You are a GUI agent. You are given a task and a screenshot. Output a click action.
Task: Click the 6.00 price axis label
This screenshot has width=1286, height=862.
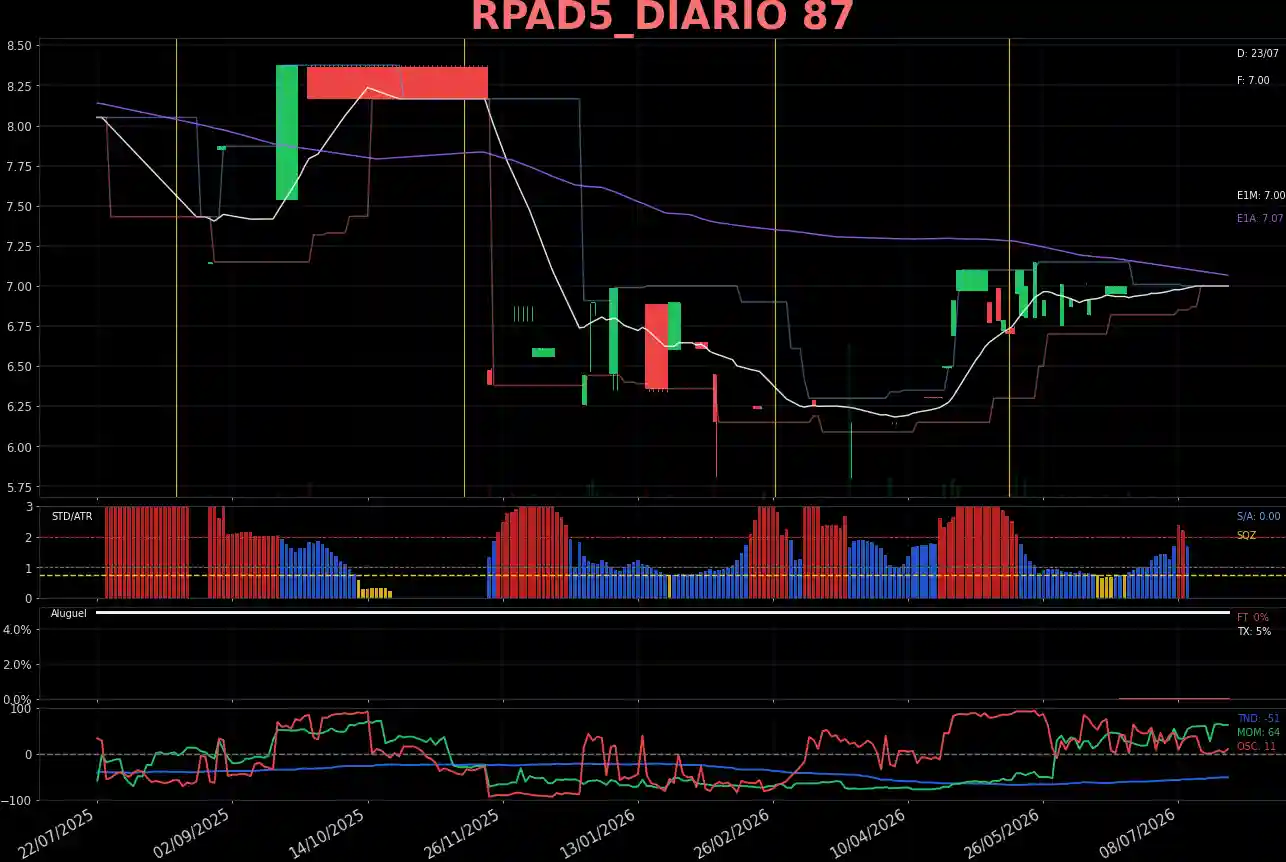pos(19,447)
